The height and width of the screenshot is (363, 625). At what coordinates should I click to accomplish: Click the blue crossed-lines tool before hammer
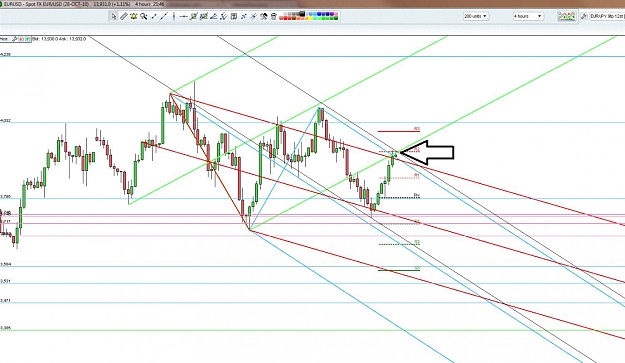click(253, 16)
